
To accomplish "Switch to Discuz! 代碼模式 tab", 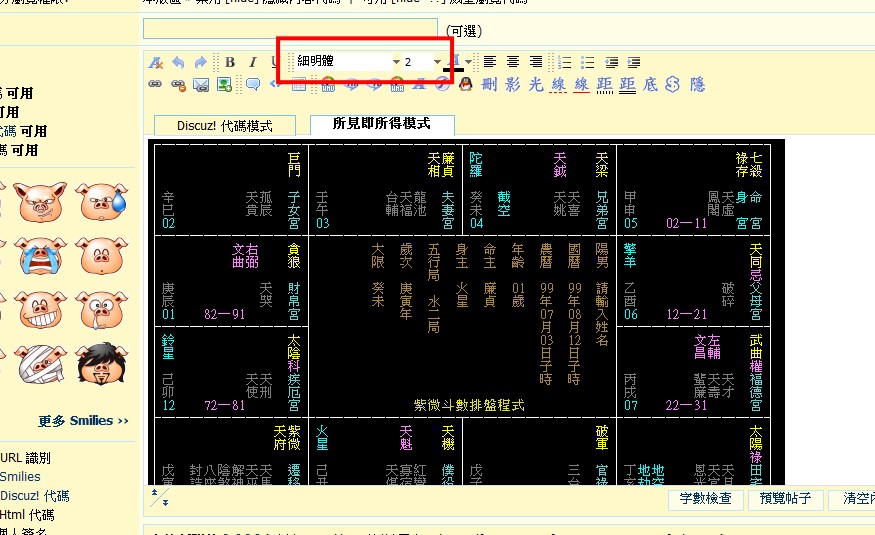I will pos(225,126).
